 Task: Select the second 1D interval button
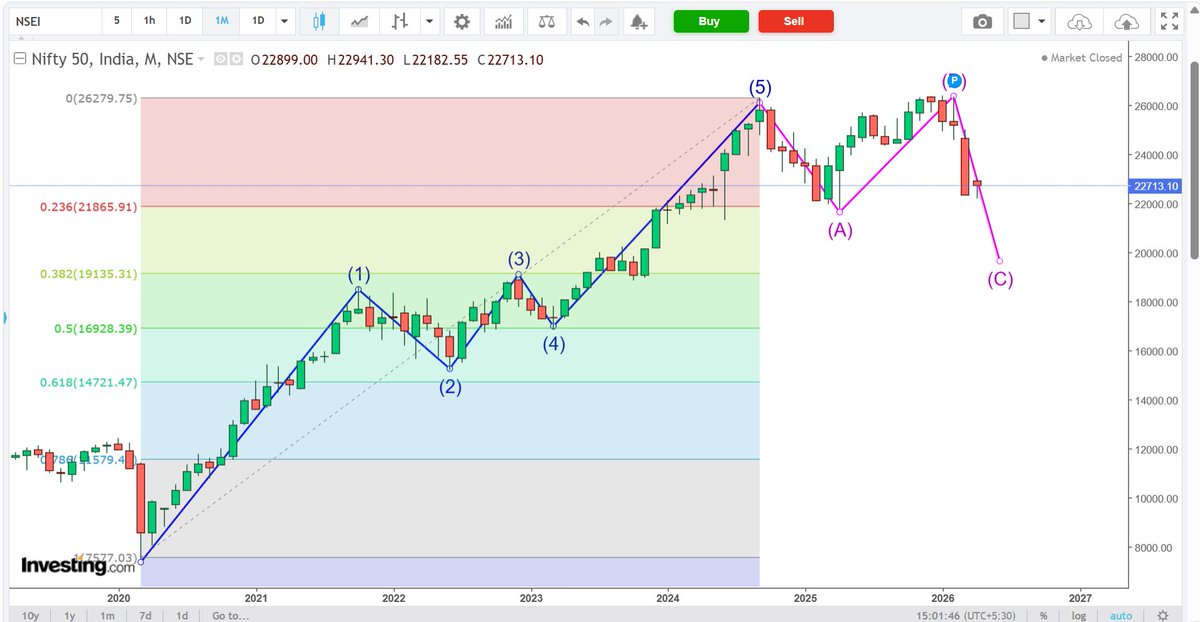[x=258, y=21]
